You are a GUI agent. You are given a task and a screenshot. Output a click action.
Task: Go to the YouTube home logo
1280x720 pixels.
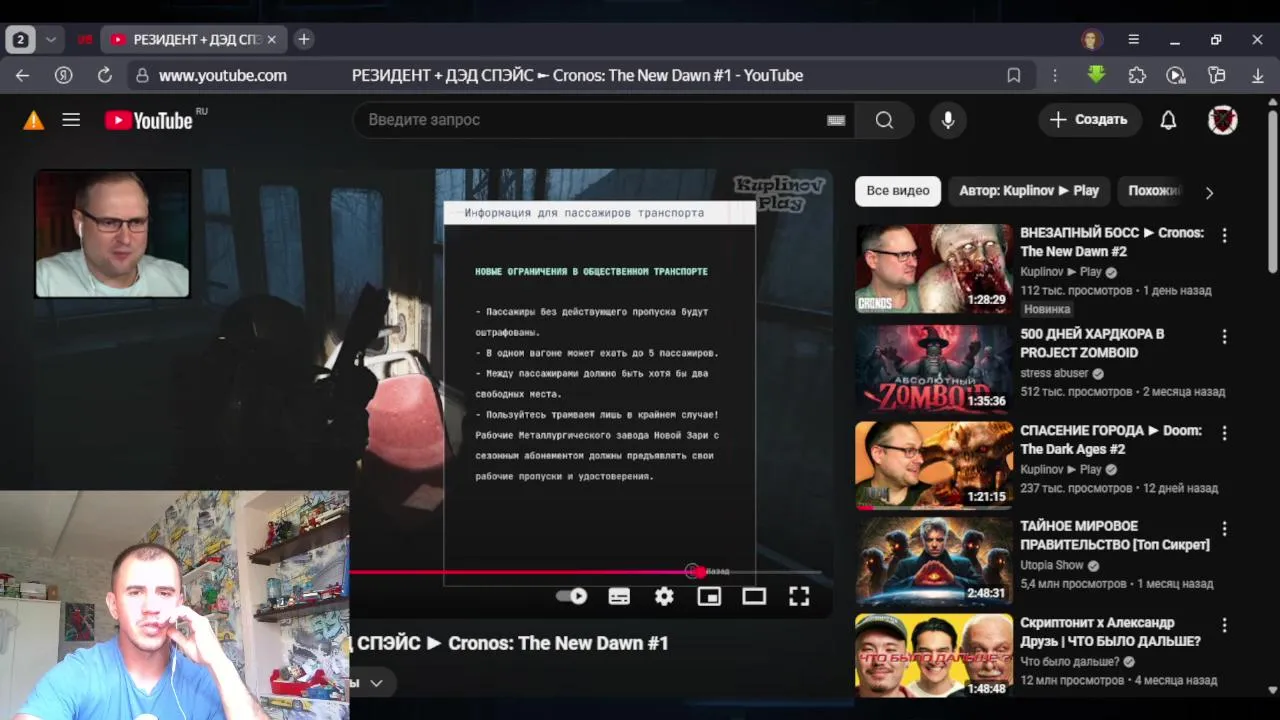point(149,120)
